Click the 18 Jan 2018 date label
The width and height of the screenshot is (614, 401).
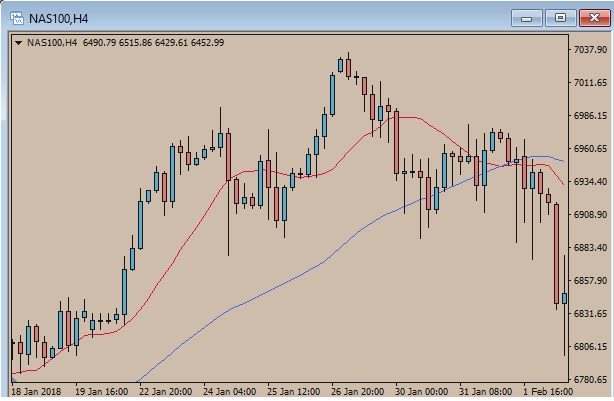click(36, 391)
